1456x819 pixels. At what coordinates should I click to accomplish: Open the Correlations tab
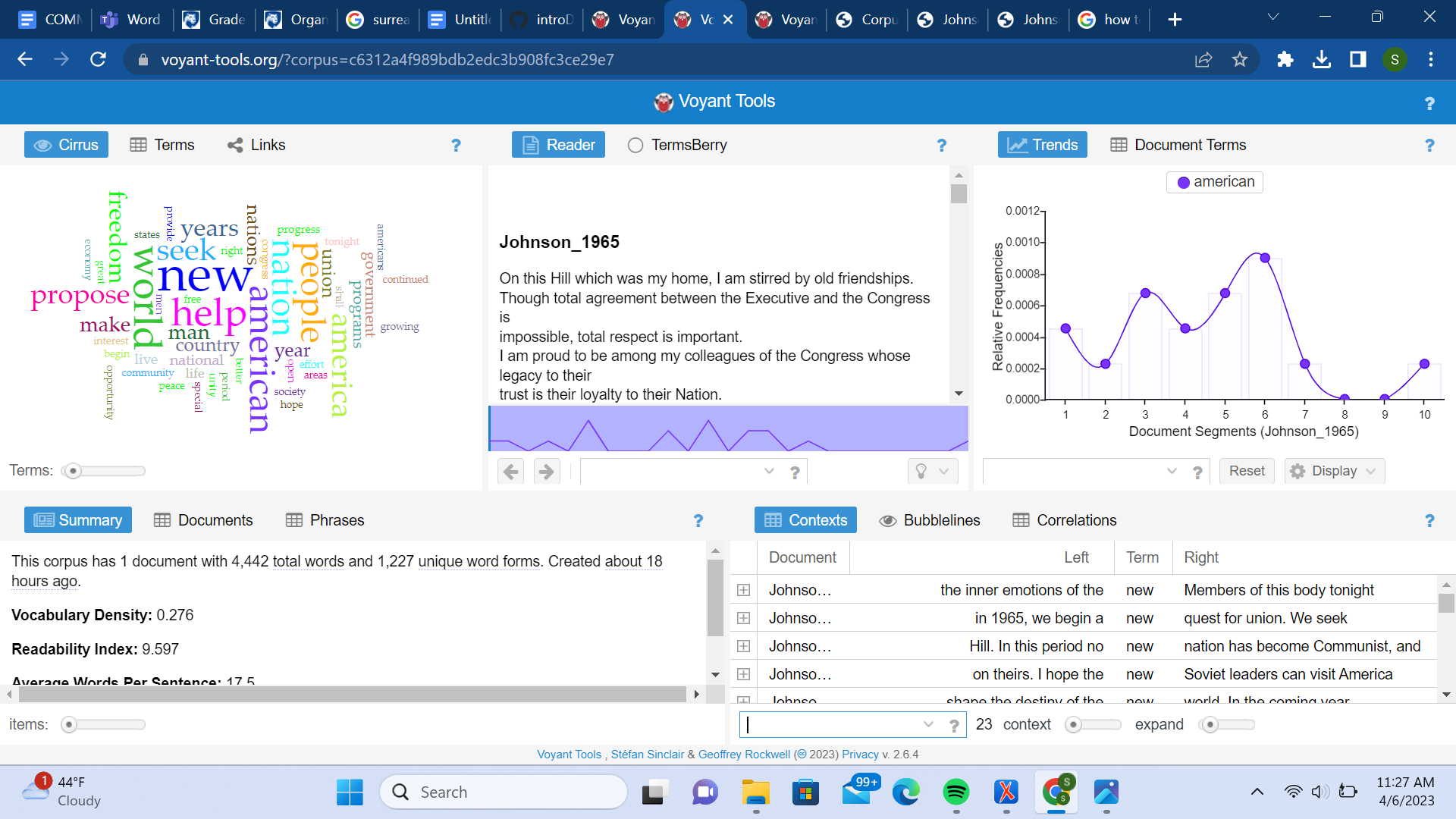click(x=1065, y=520)
